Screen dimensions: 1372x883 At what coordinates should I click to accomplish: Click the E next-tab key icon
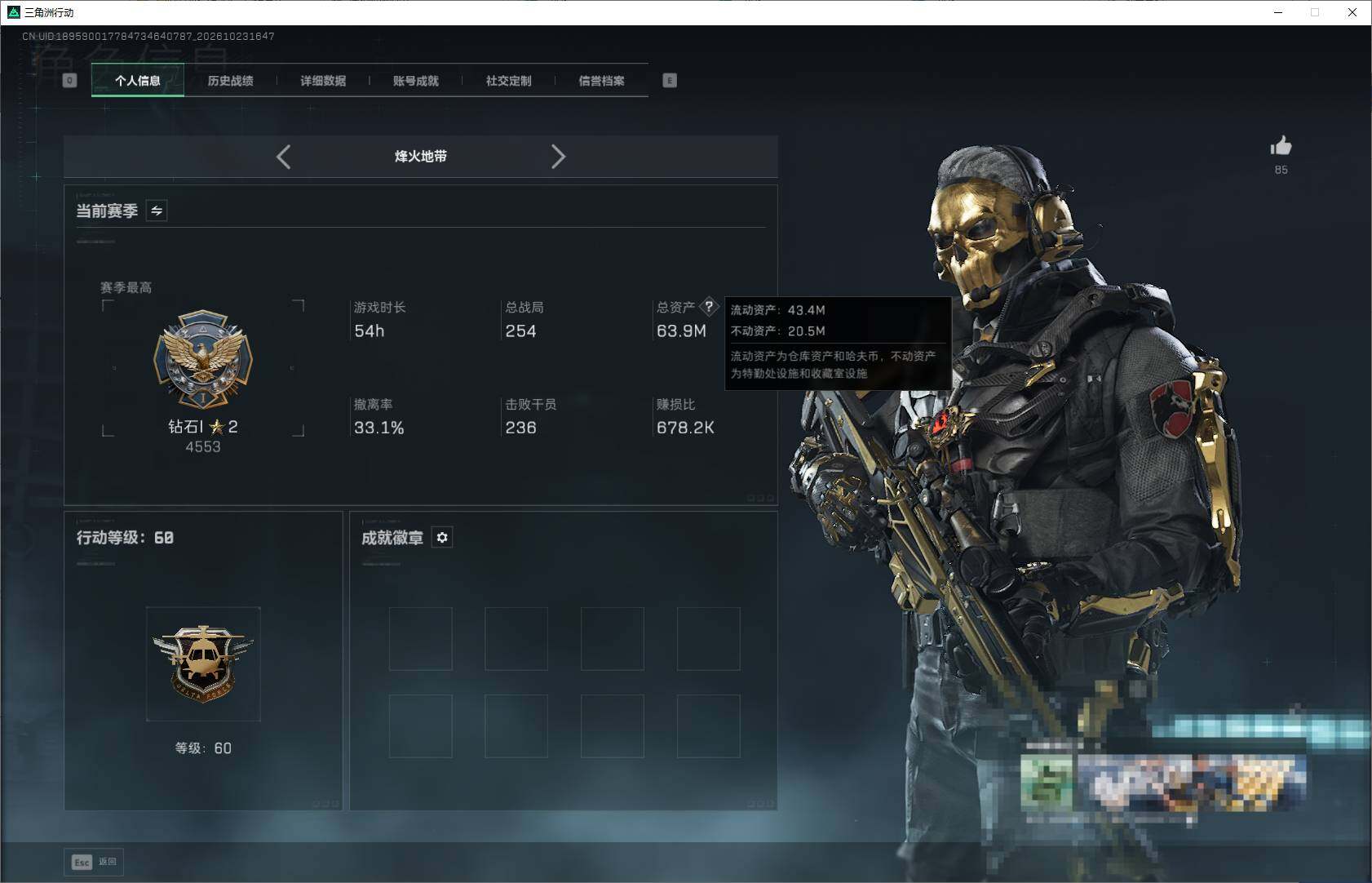pyautogui.click(x=670, y=80)
